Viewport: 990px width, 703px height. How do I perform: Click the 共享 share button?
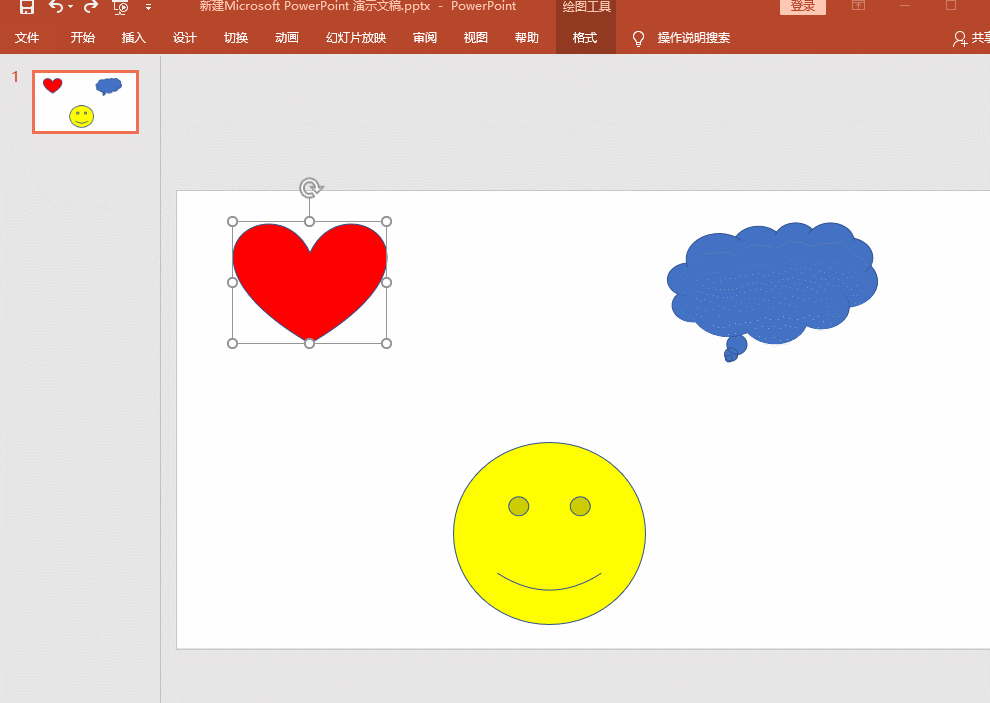coord(971,38)
